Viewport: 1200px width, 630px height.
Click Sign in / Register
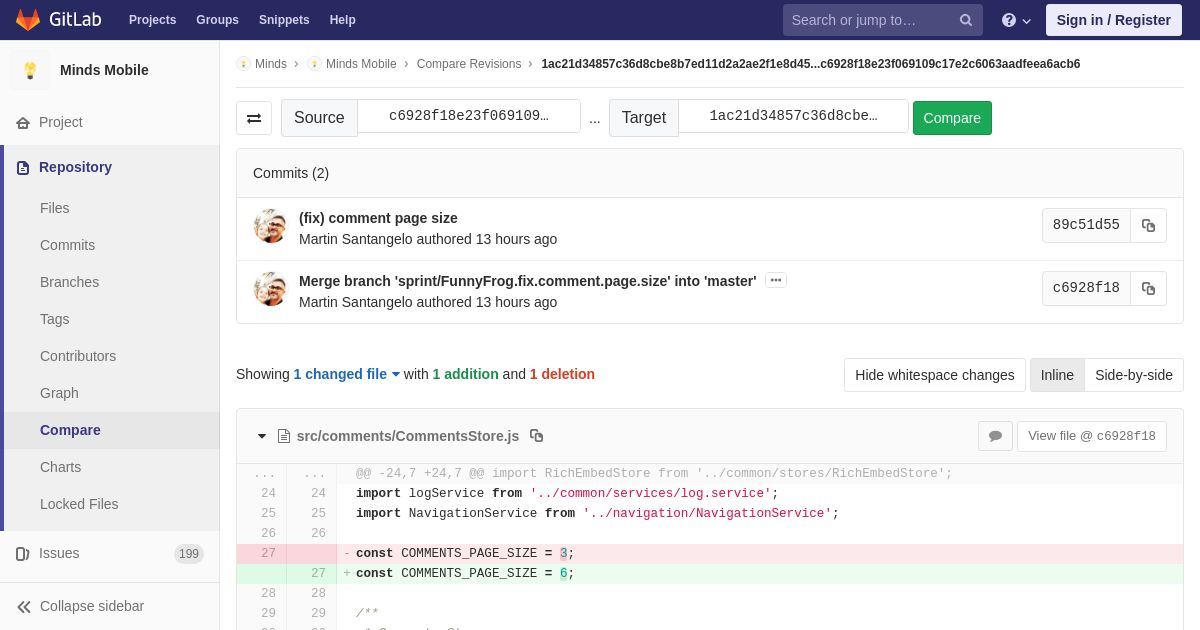(x=1113, y=20)
